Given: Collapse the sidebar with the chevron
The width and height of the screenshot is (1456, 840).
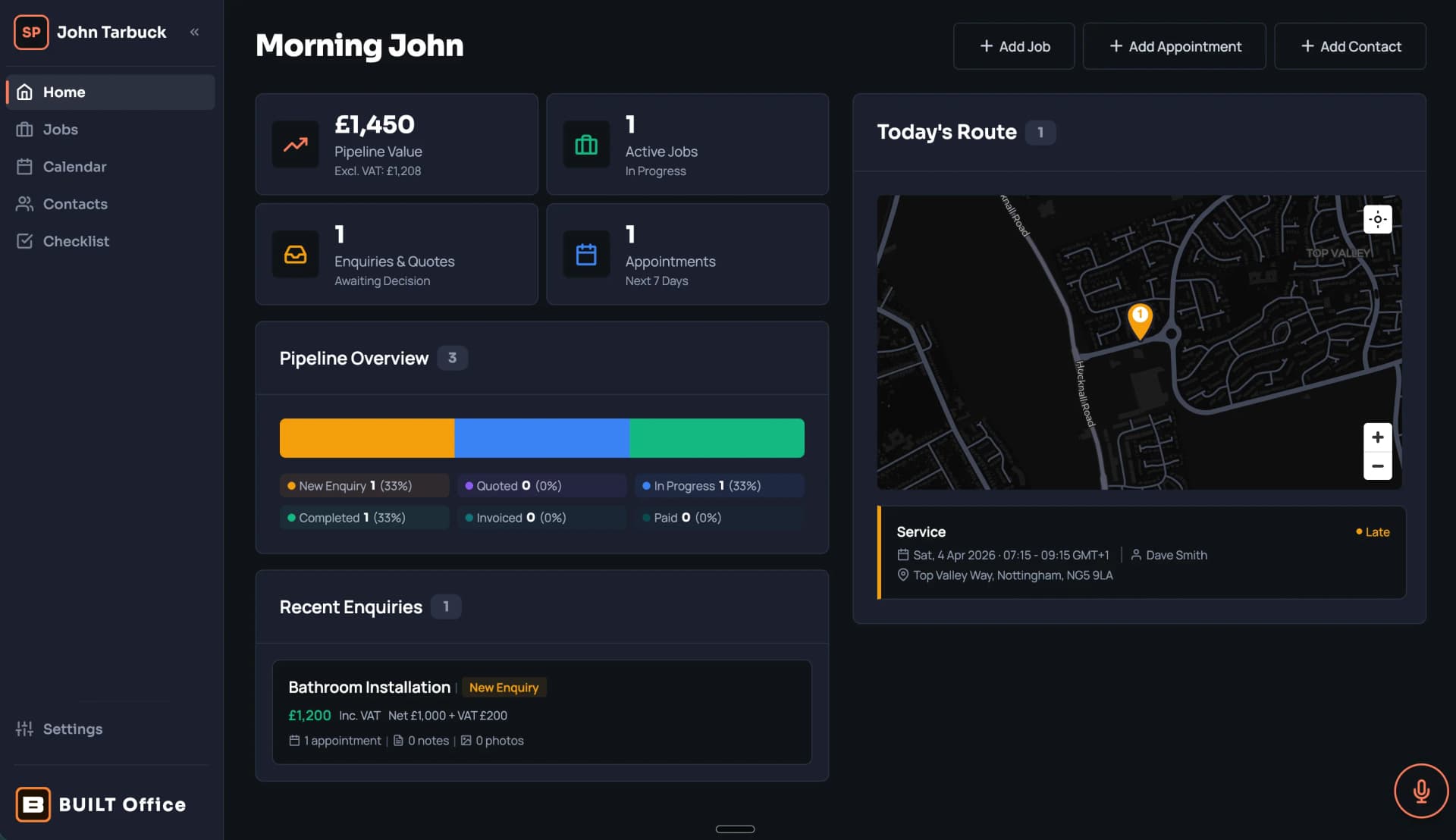Looking at the screenshot, I should pos(195,32).
